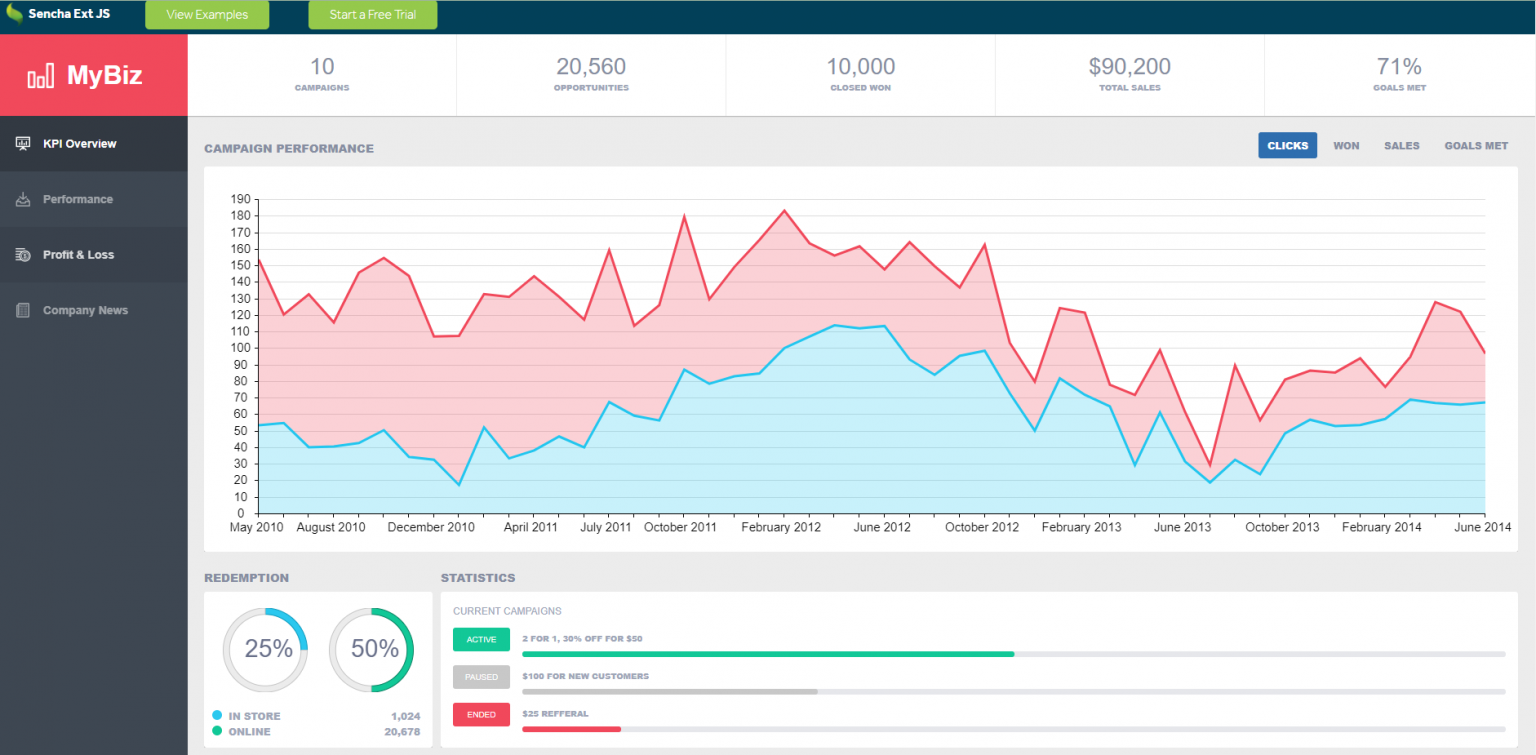Click the green Online legend dot

pos(217,731)
